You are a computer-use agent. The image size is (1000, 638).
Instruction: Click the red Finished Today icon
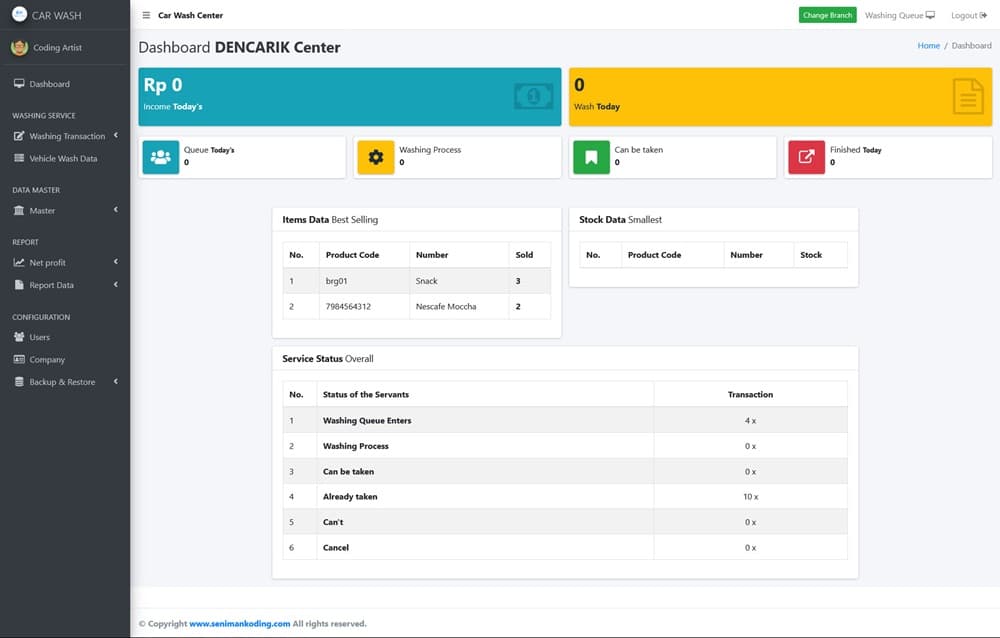[x=806, y=157]
